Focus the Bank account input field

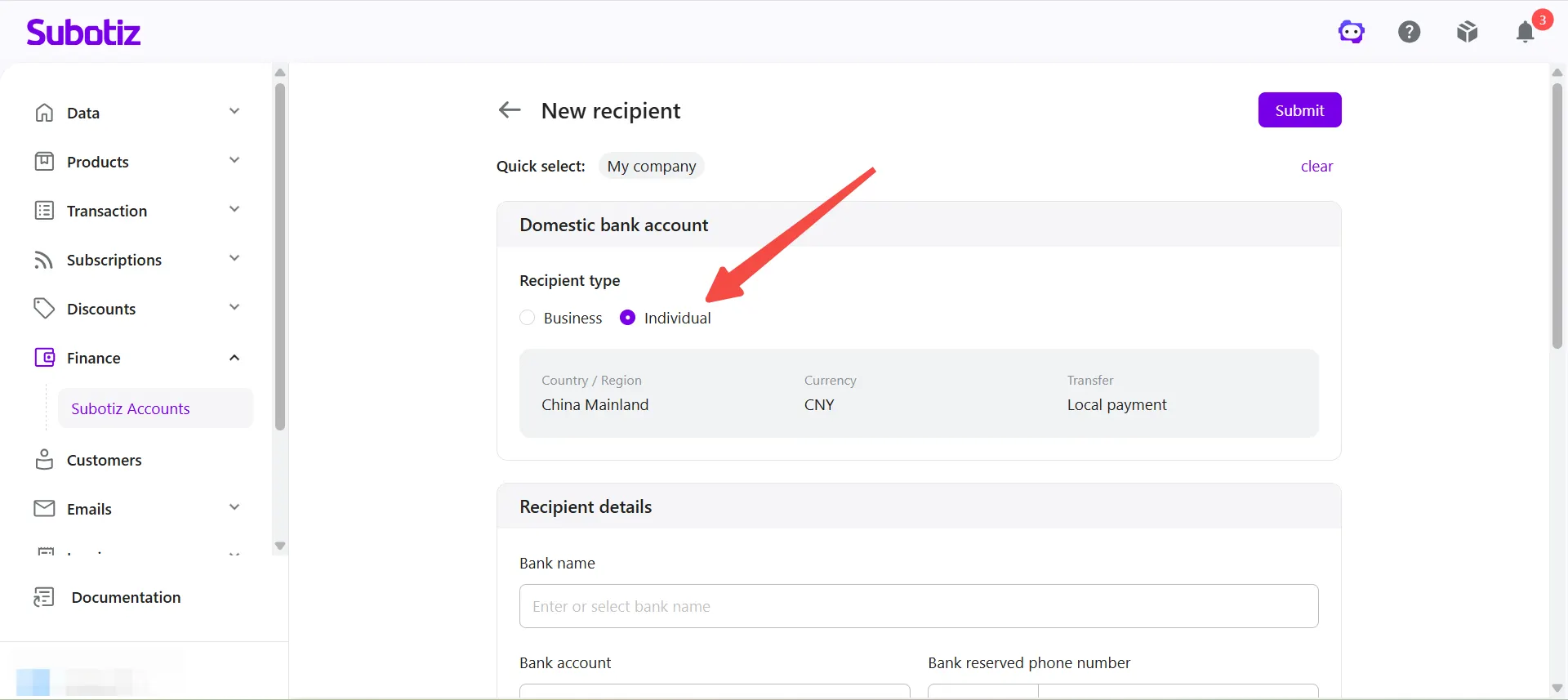[x=715, y=691]
